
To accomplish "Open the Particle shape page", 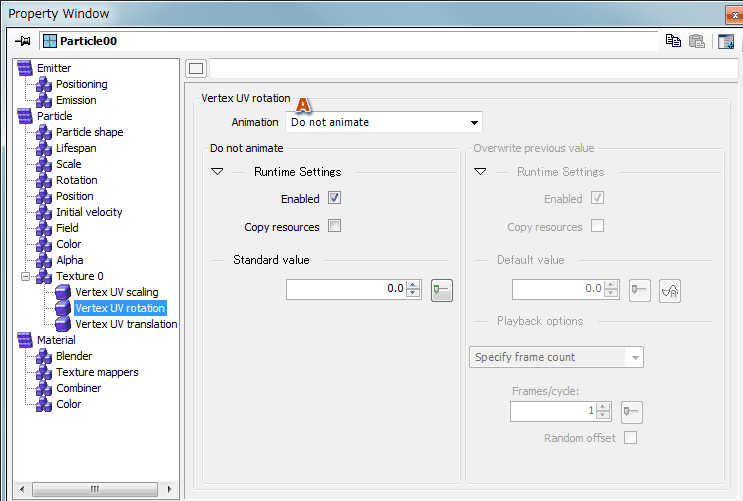I will pyautogui.click(x=89, y=132).
